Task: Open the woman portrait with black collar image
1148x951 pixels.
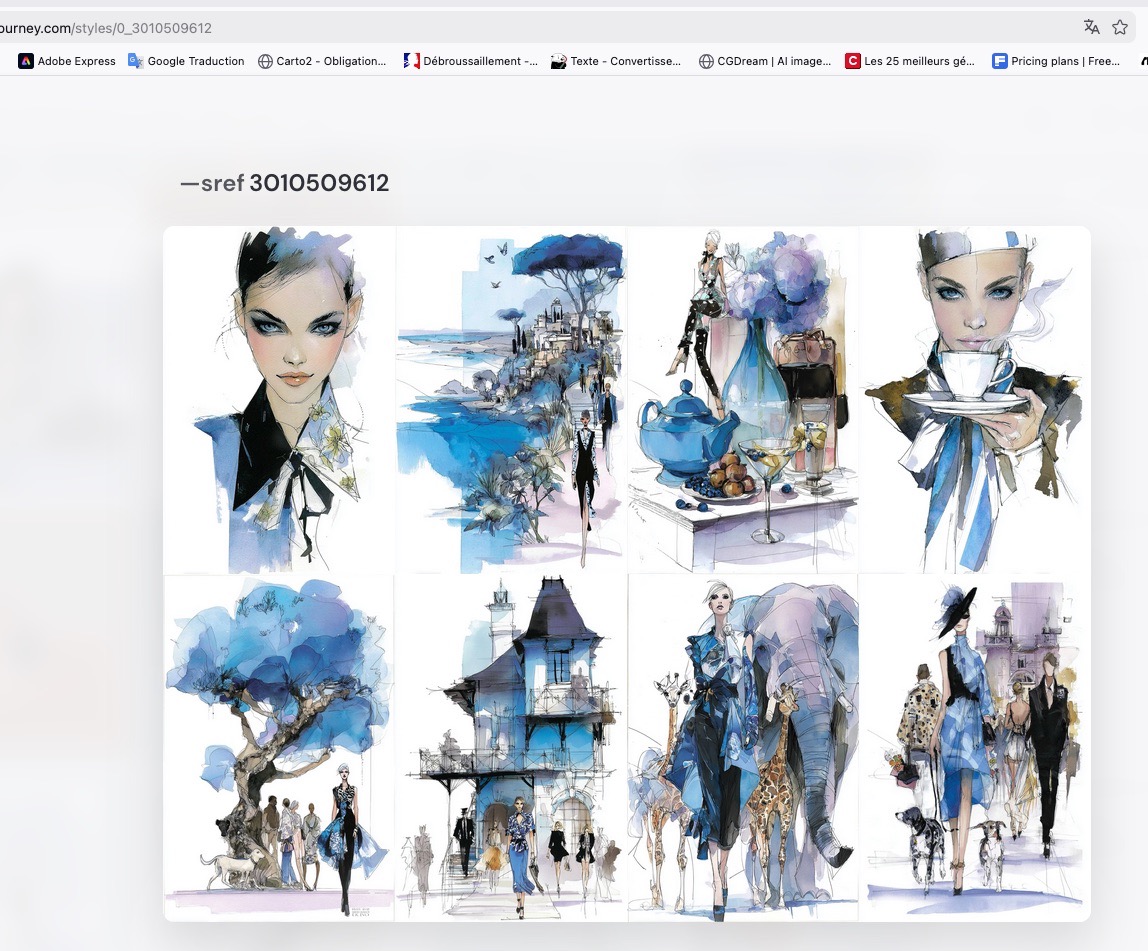Action: (x=279, y=400)
